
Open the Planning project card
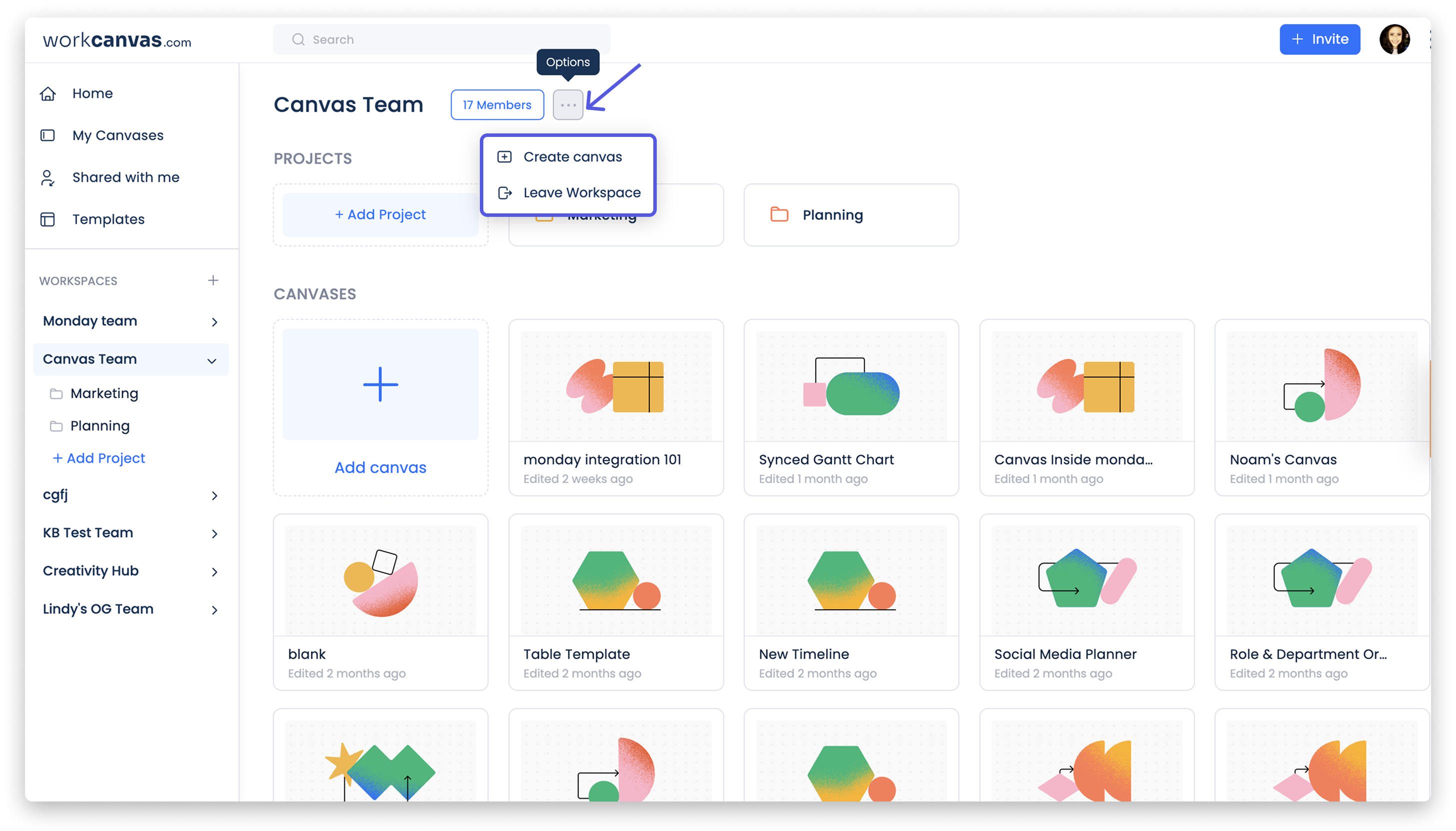[x=850, y=214]
